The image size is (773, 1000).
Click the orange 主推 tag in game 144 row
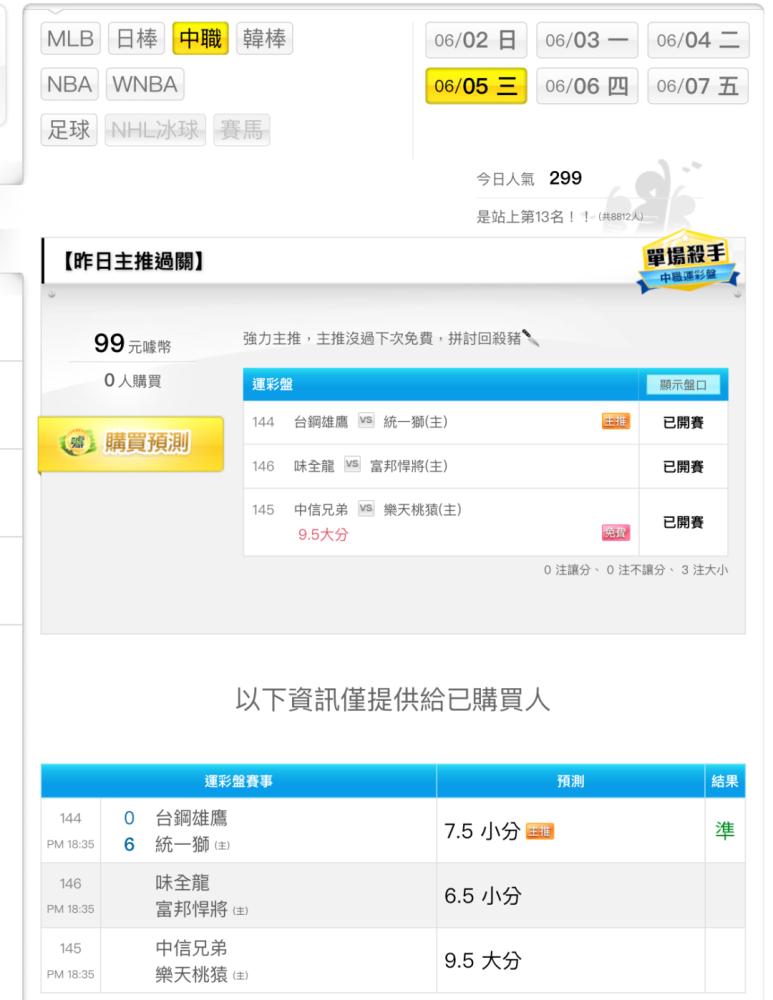click(x=615, y=421)
